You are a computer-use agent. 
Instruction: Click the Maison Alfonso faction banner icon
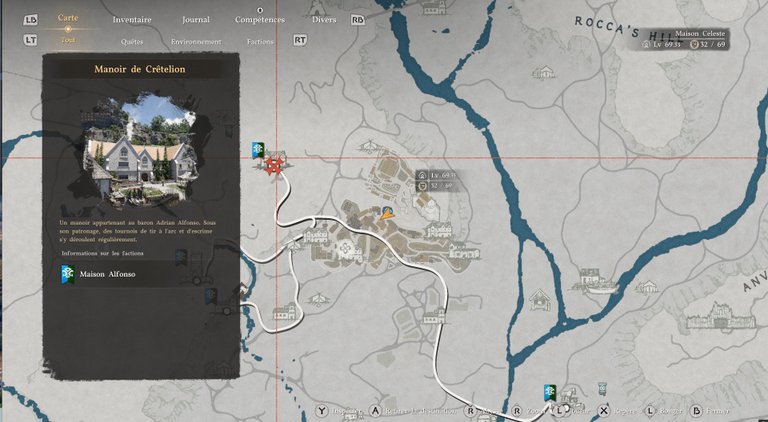point(67,273)
